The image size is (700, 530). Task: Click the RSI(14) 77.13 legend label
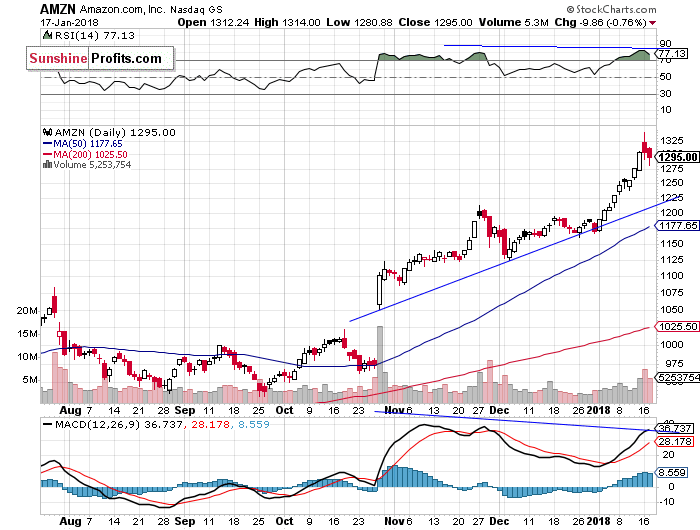[x=95, y=35]
